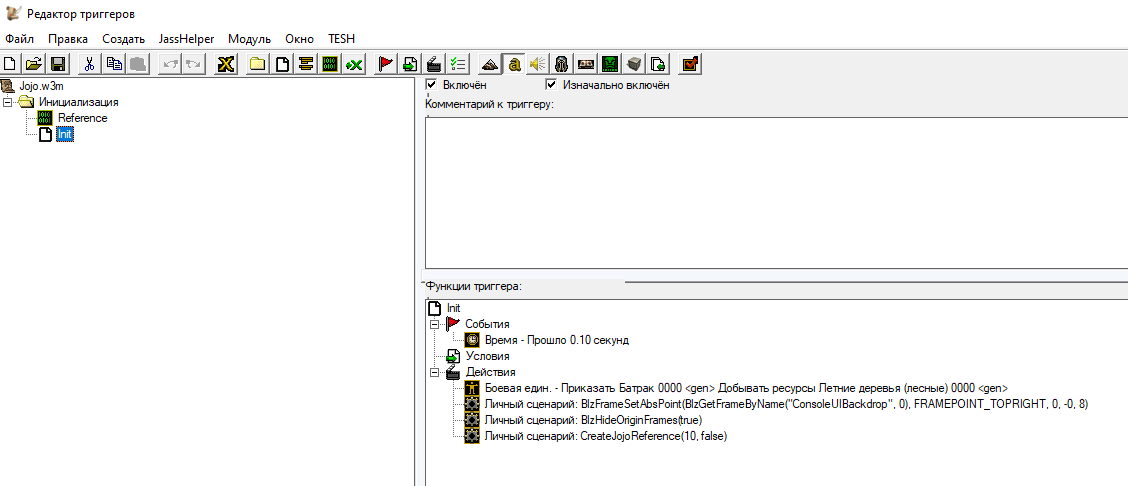
Task: Click the Cut scissors icon
Action: tap(89, 64)
